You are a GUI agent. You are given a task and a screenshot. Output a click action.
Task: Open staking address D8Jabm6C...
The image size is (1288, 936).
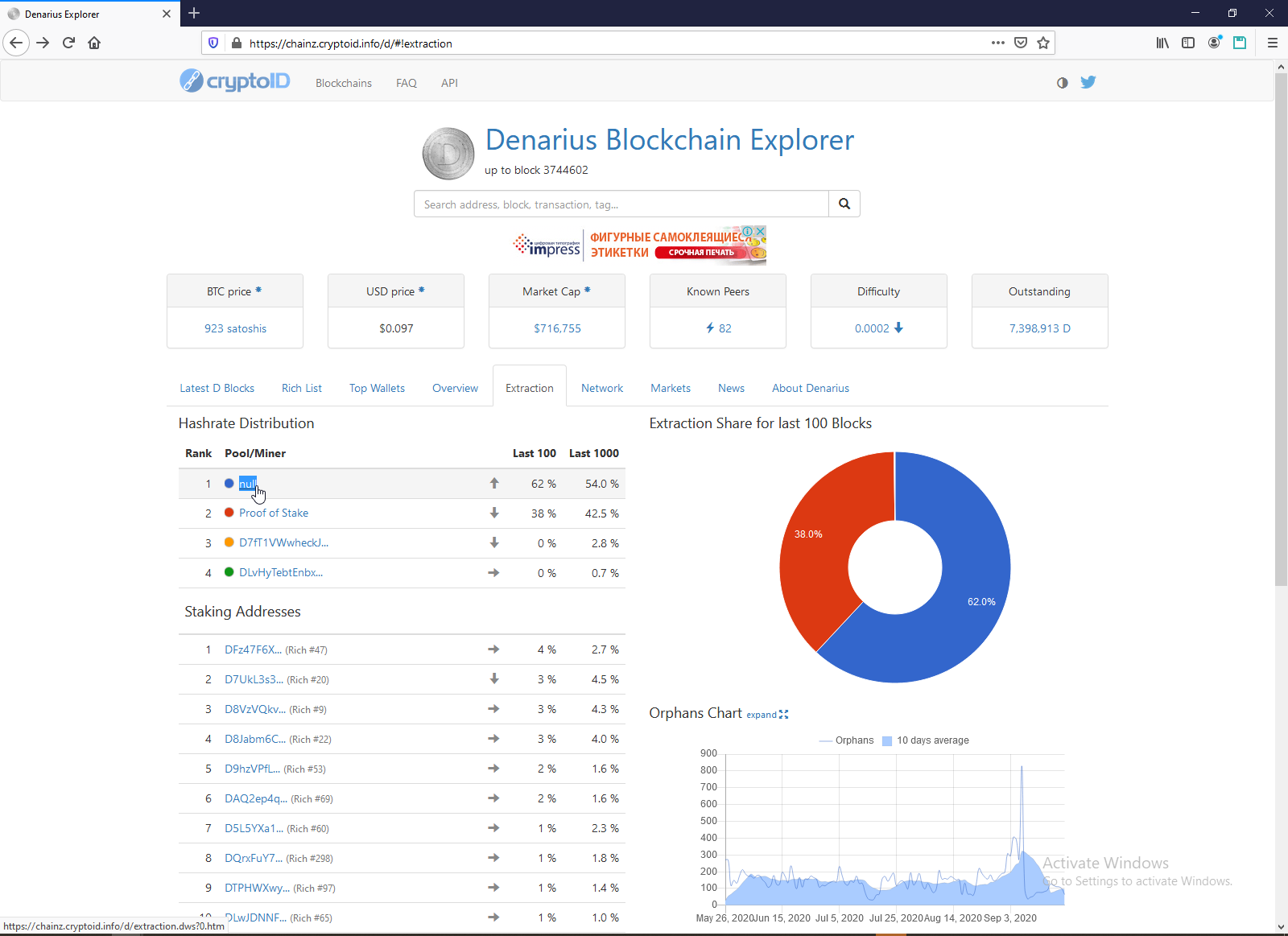pos(255,739)
